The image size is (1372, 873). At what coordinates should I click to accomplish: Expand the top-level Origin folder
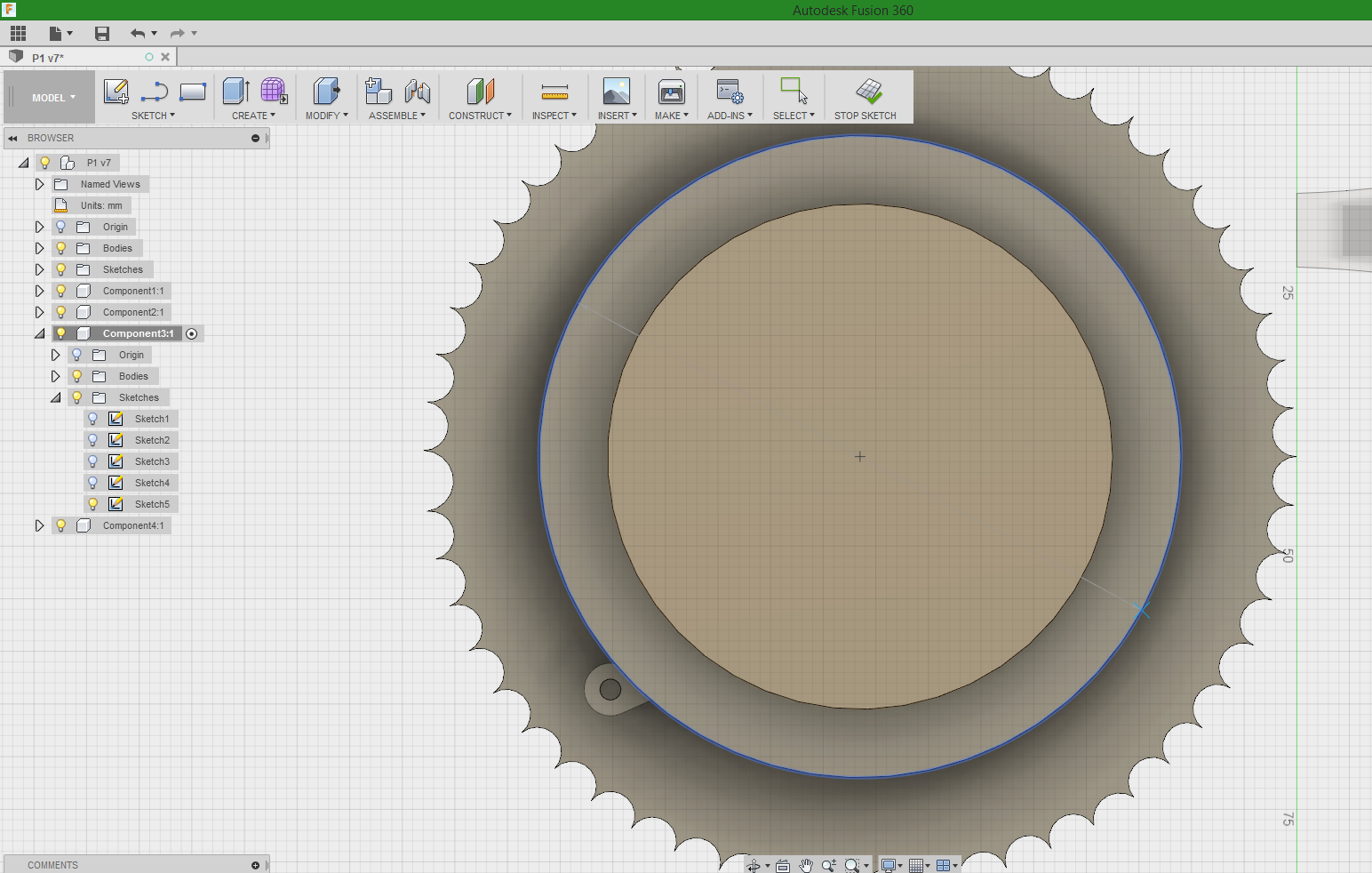coord(39,227)
